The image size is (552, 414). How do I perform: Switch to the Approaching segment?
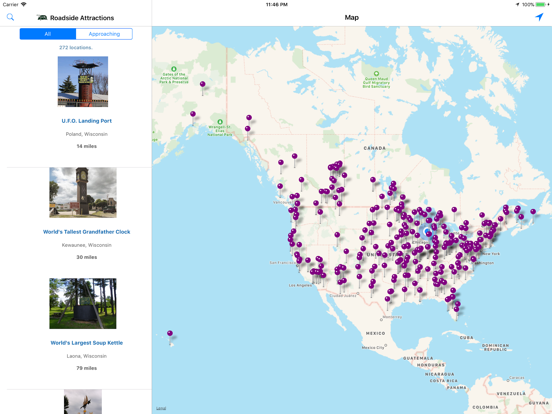(x=104, y=34)
